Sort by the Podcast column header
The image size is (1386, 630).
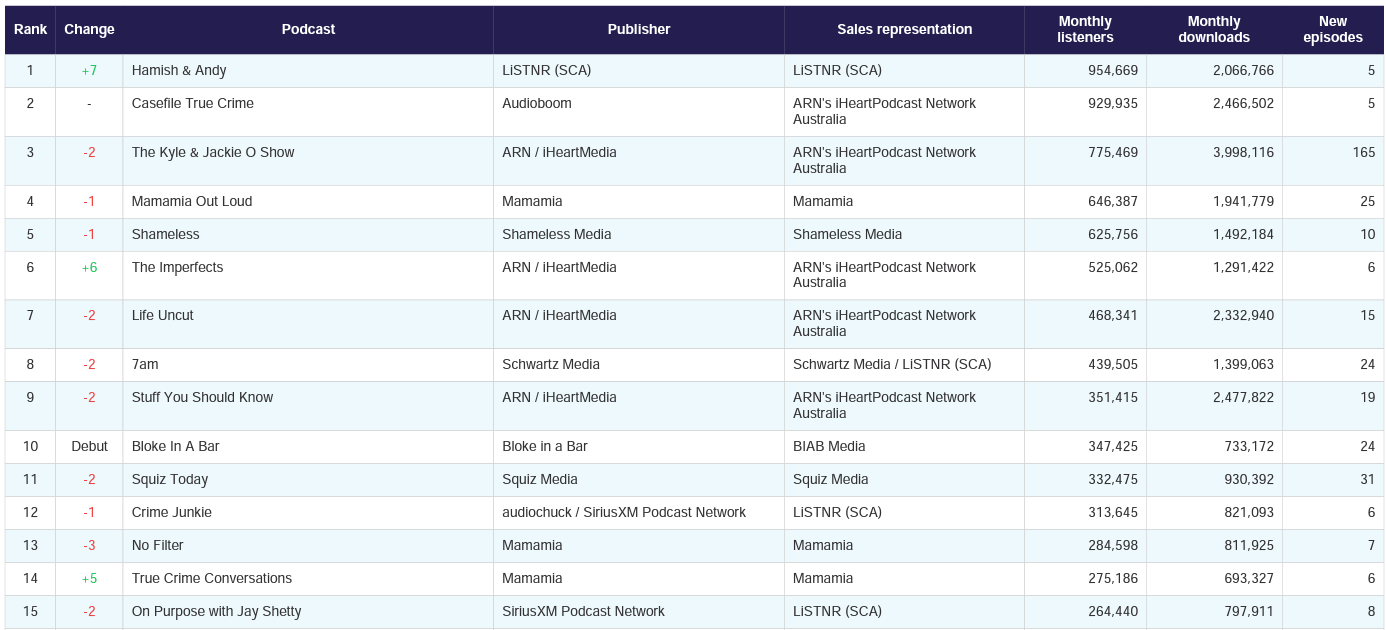pyautogui.click(x=308, y=30)
